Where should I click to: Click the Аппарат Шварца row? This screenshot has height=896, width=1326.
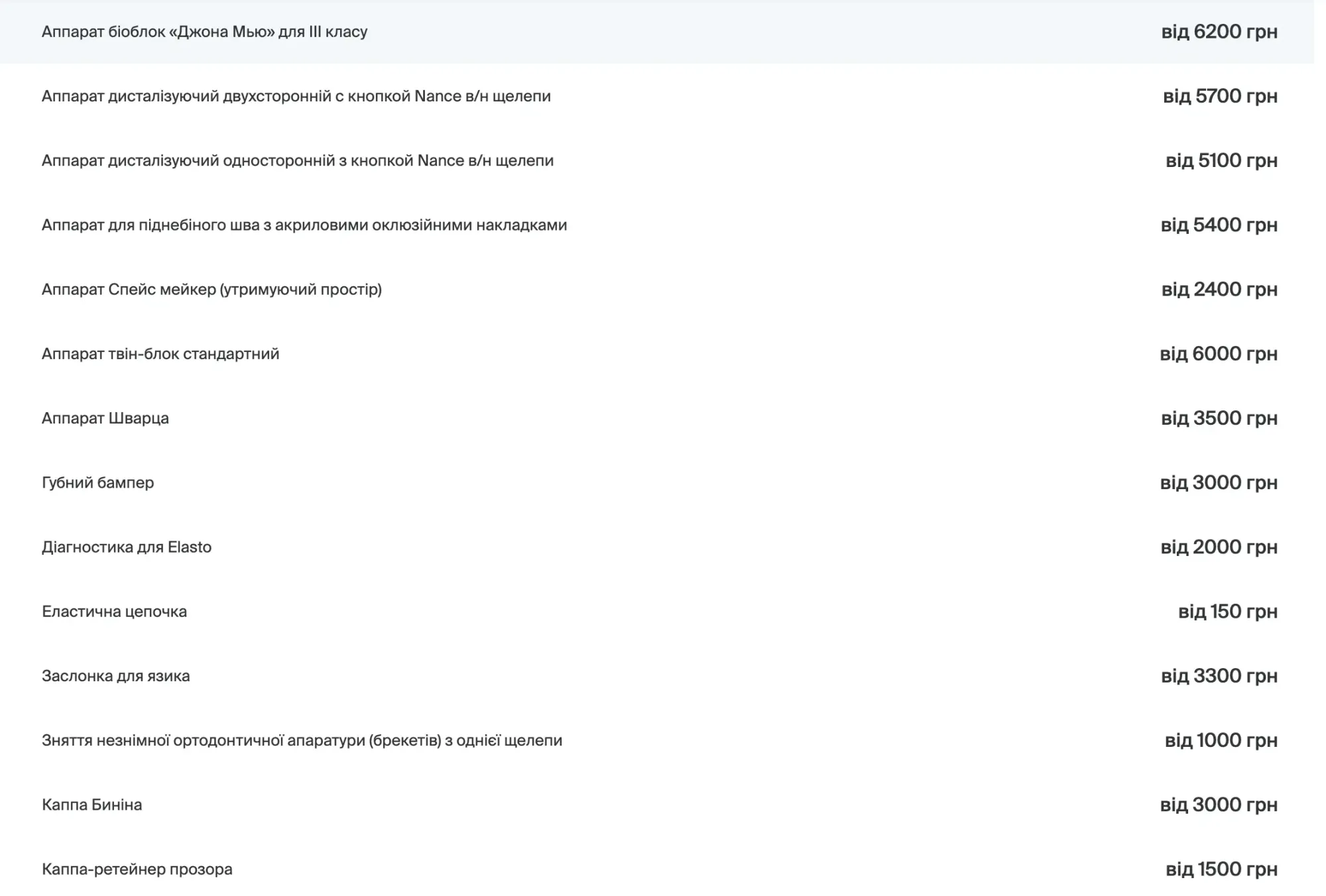point(105,418)
